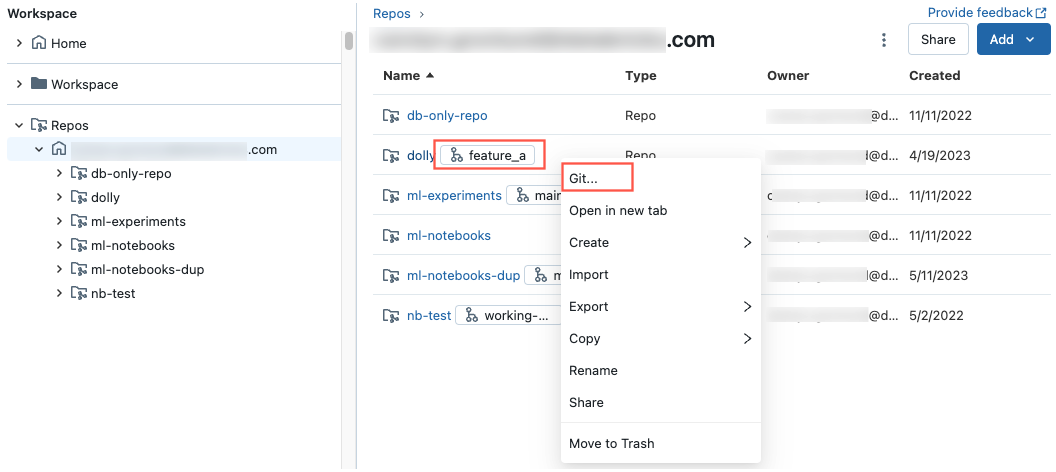The width and height of the screenshot is (1056, 472).
Task: Select nb-test in the sidebar tree
Action: click(x=113, y=294)
